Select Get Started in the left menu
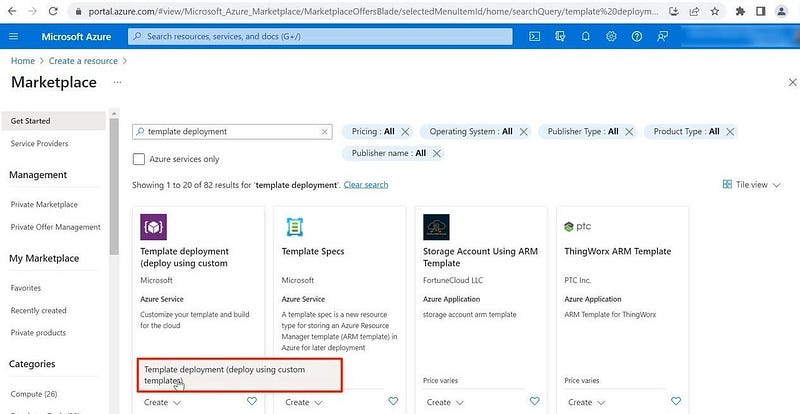Screen dimensions: 800x414 53,121
